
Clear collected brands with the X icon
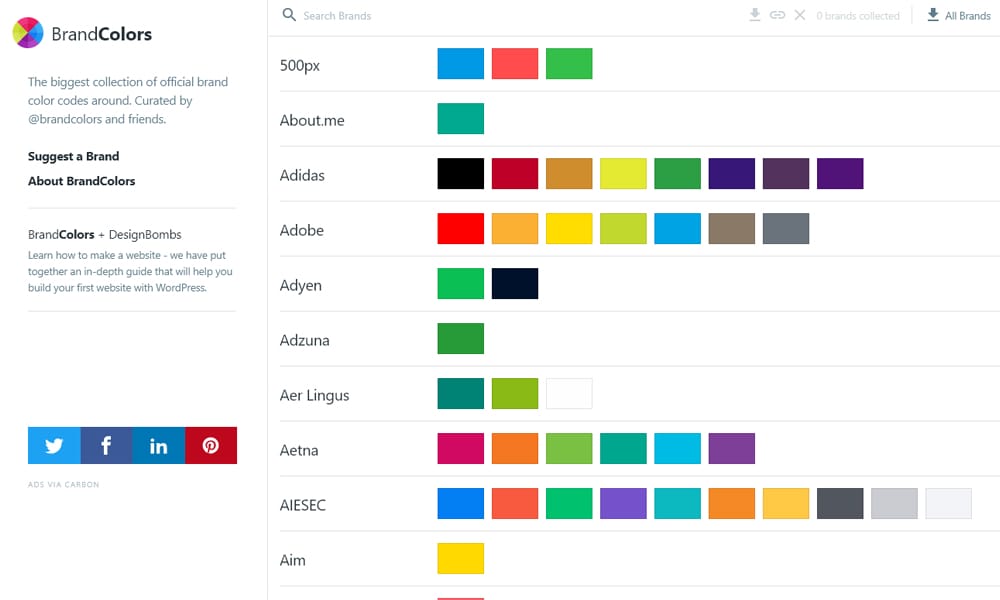pyautogui.click(x=801, y=15)
